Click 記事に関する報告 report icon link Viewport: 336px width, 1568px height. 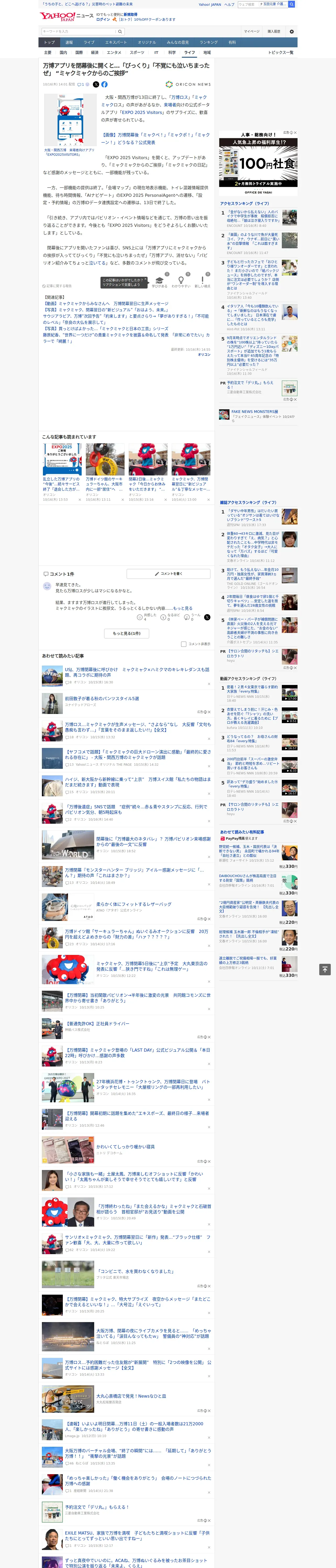[57, 286]
